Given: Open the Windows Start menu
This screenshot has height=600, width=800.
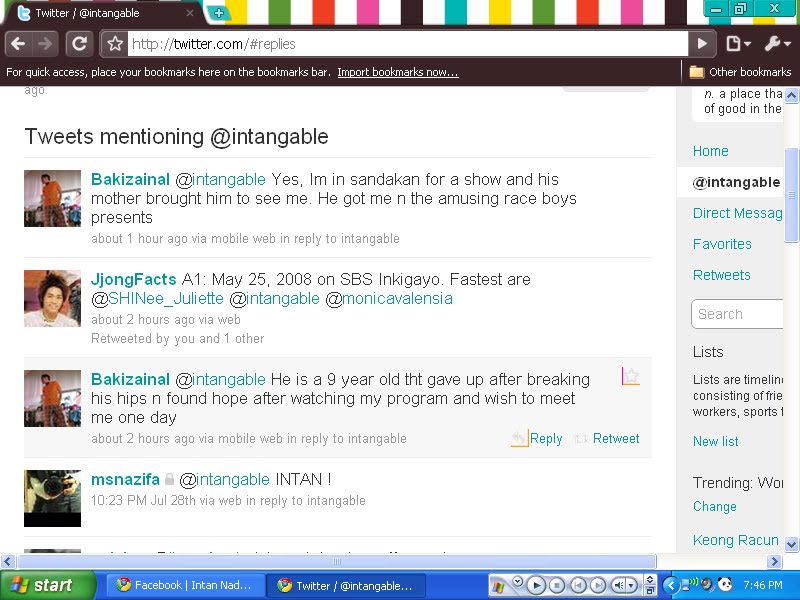Looking at the screenshot, I should coord(47,585).
